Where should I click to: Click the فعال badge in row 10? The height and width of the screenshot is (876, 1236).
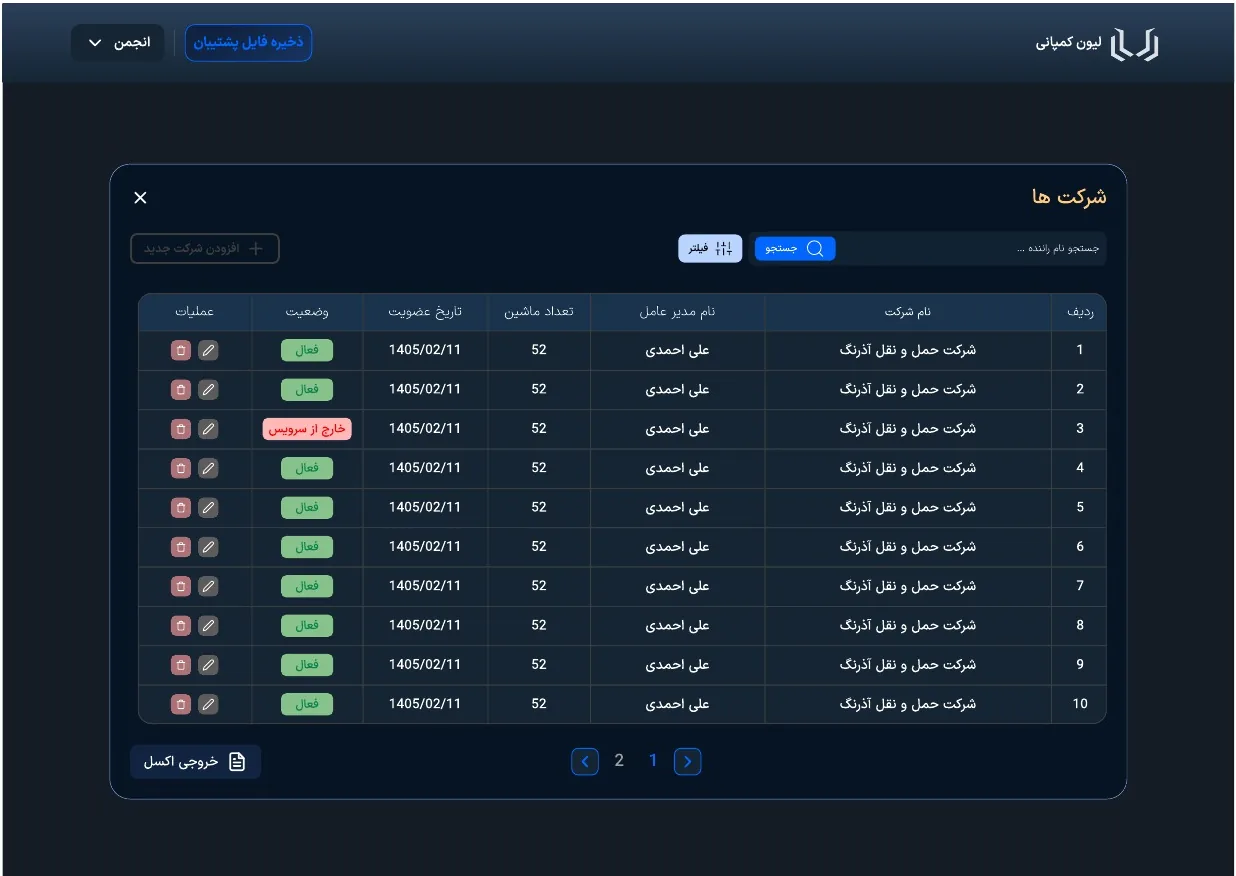pos(307,703)
